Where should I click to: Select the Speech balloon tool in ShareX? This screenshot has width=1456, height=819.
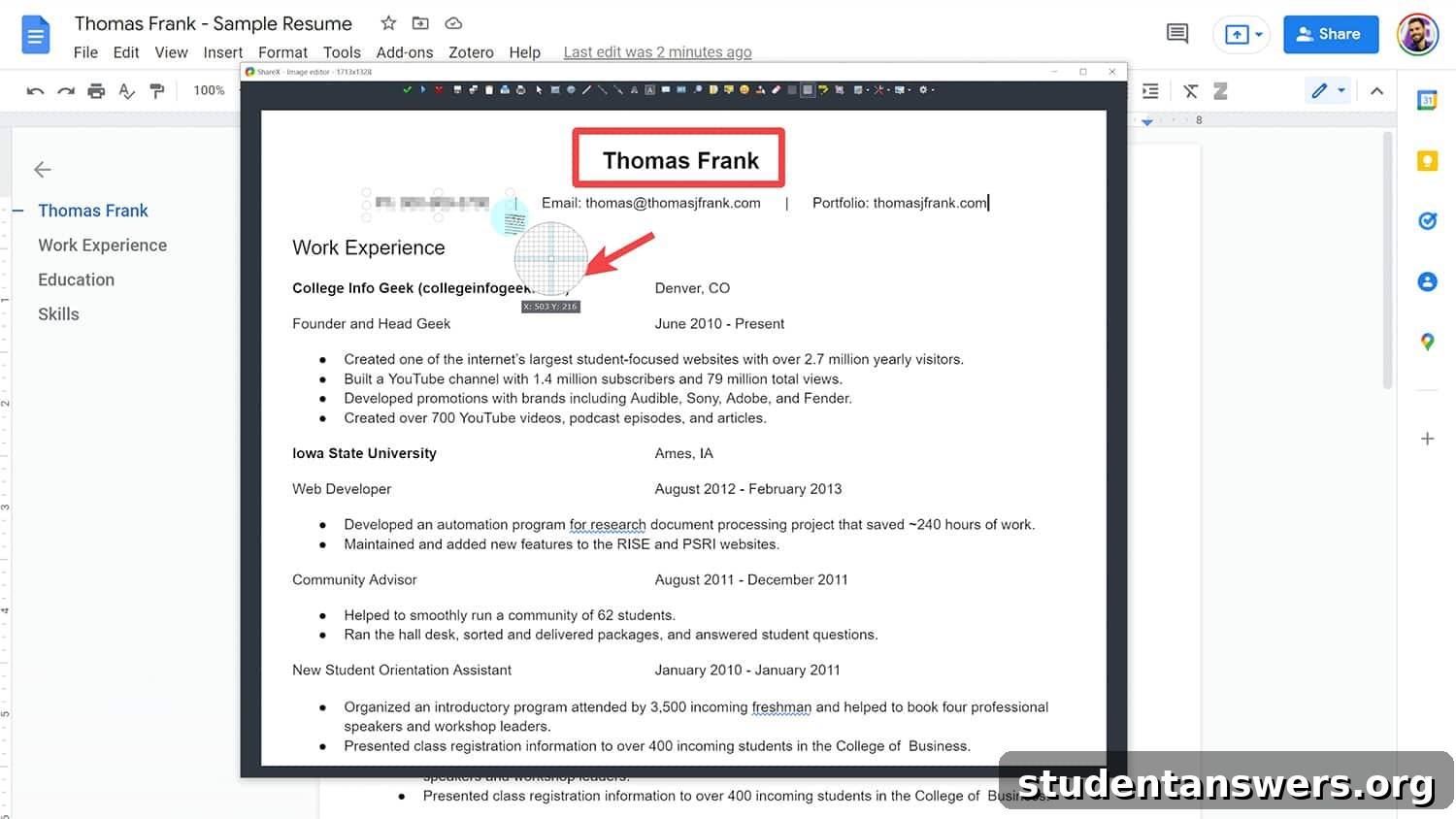click(666, 89)
